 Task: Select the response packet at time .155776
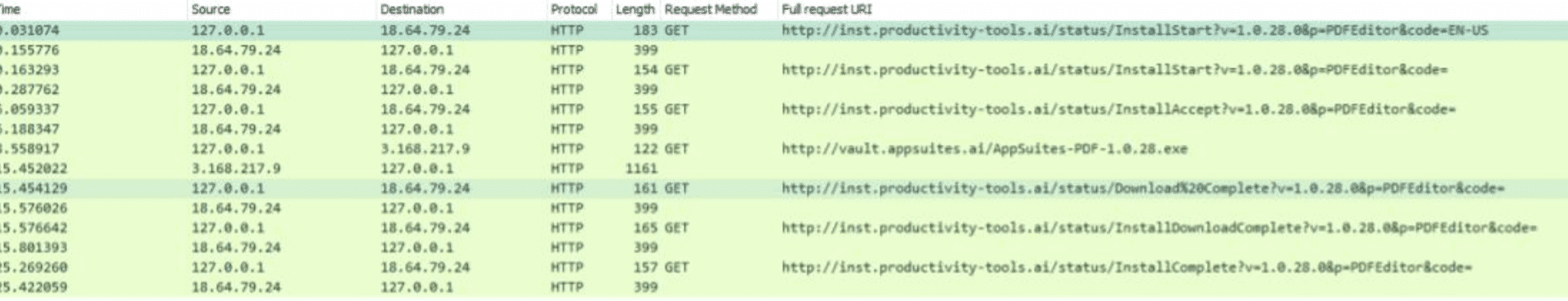784,50
